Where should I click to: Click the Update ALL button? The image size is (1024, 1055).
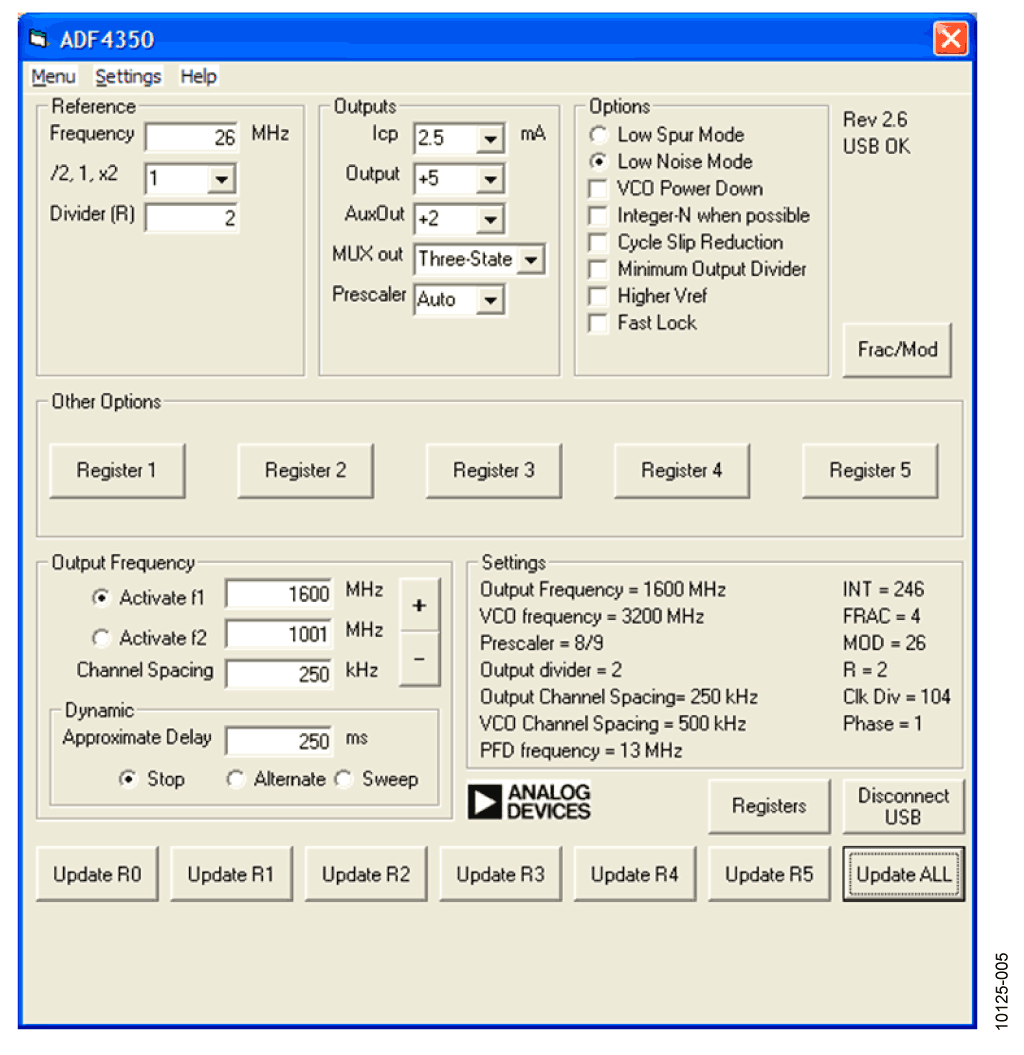903,875
